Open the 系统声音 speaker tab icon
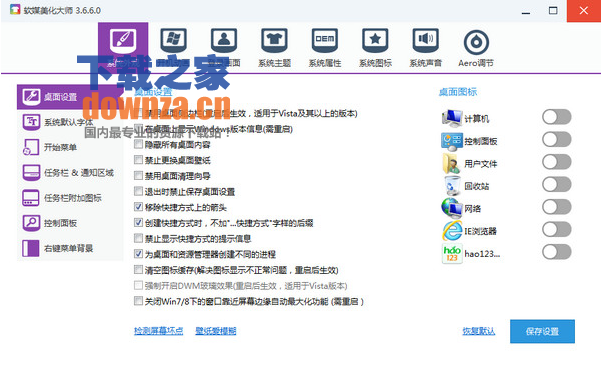Screen dimensions: 603x385 (x=425, y=40)
